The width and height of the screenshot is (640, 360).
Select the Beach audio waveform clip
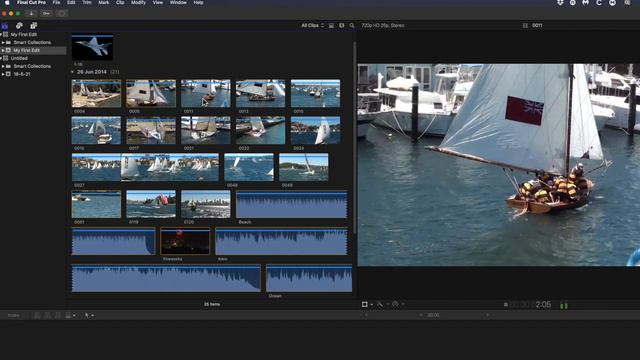291,204
